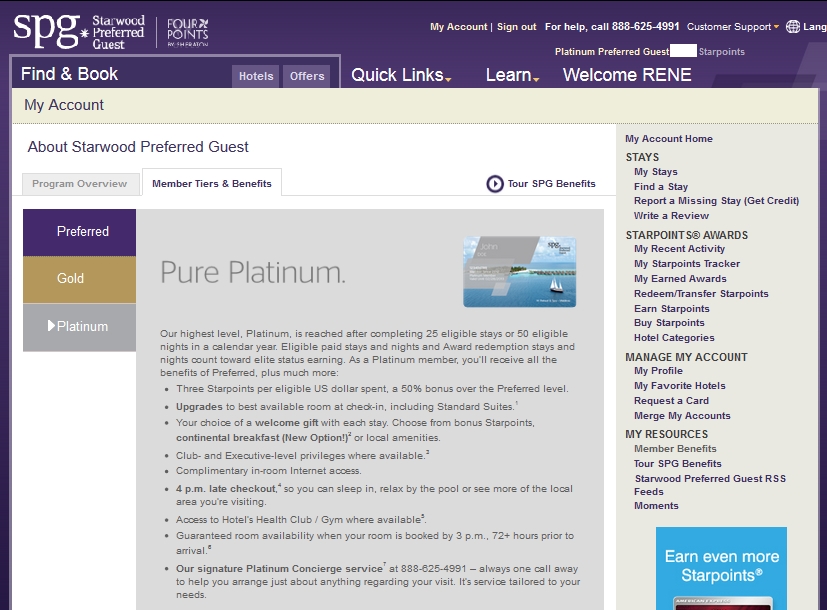Open Redeem/Transfer Starpoints

(x=700, y=293)
